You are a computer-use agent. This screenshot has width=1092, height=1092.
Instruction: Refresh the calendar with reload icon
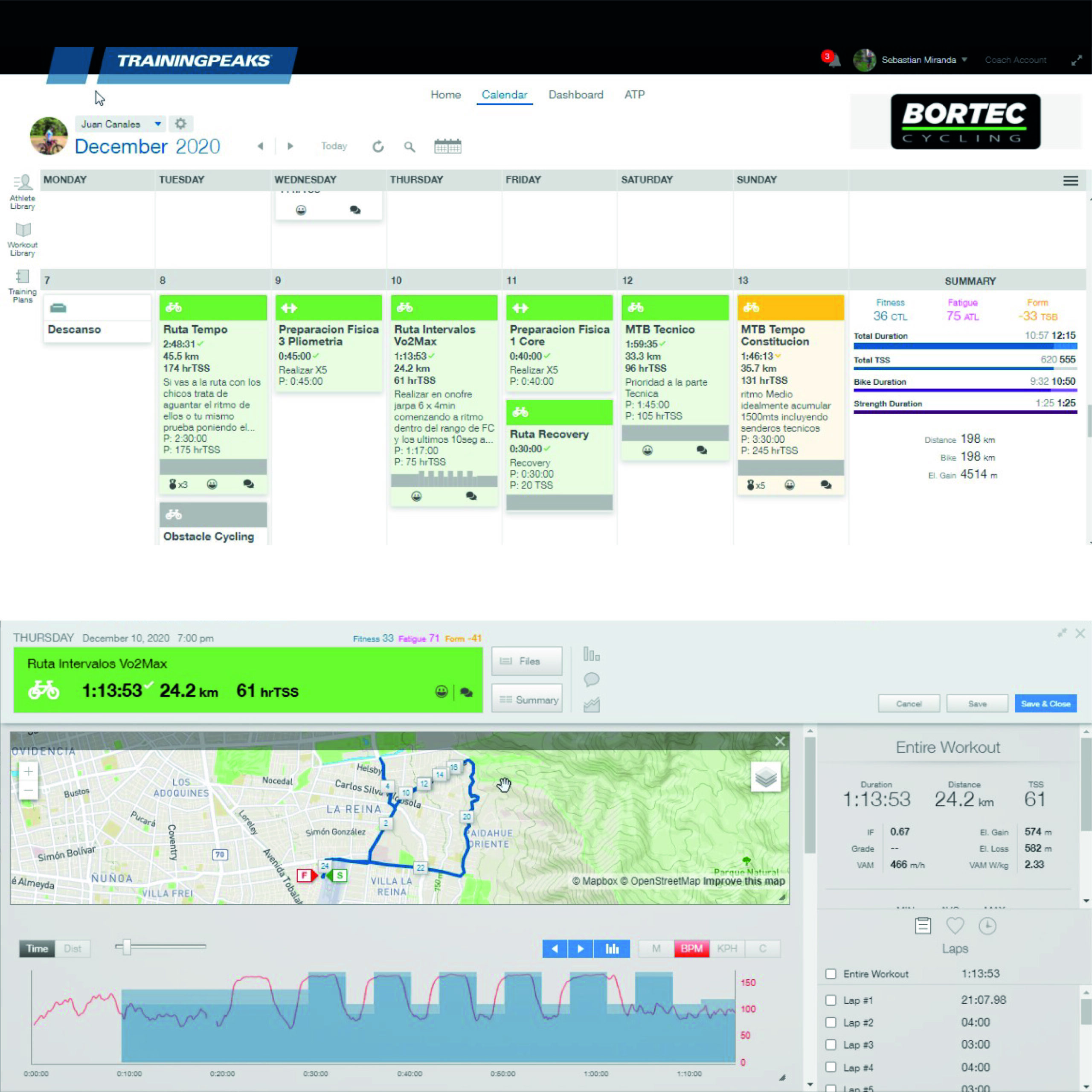click(x=378, y=146)
